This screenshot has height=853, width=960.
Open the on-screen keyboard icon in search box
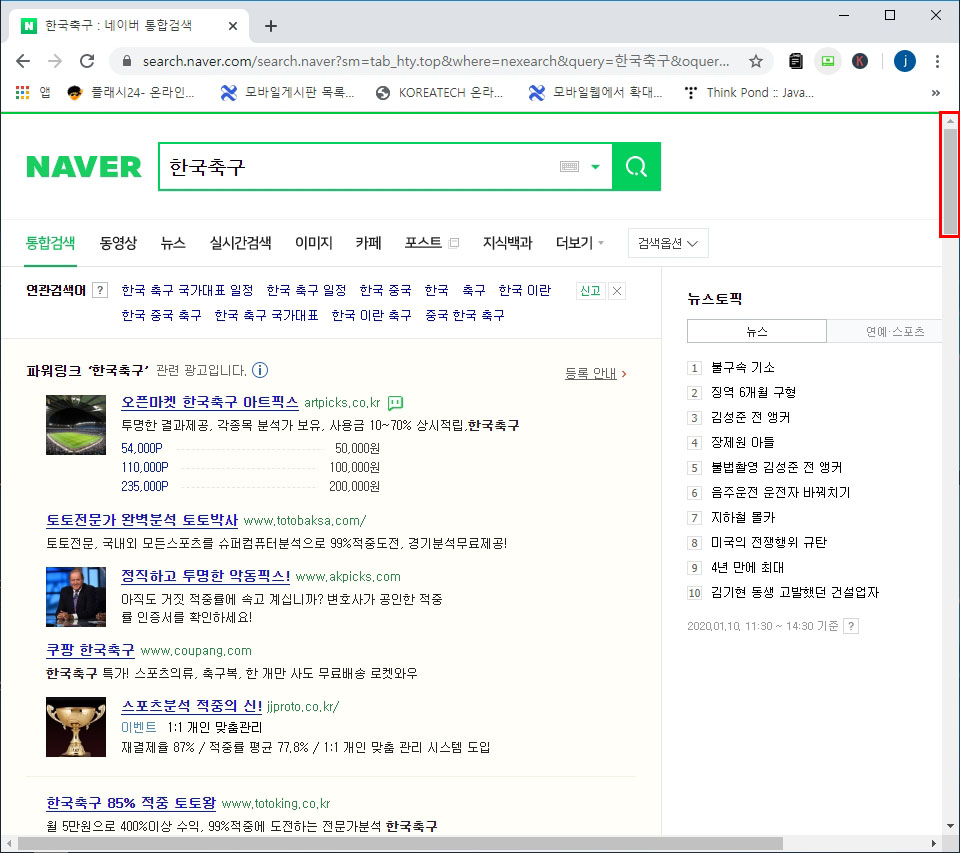click(569, 167)
